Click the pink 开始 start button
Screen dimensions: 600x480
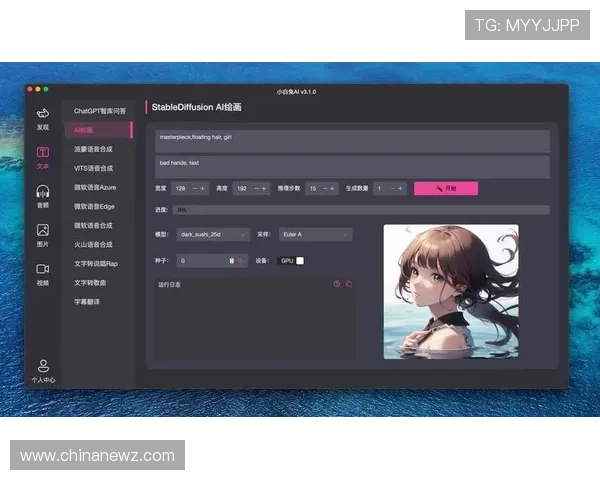click(x=446, y=188)
